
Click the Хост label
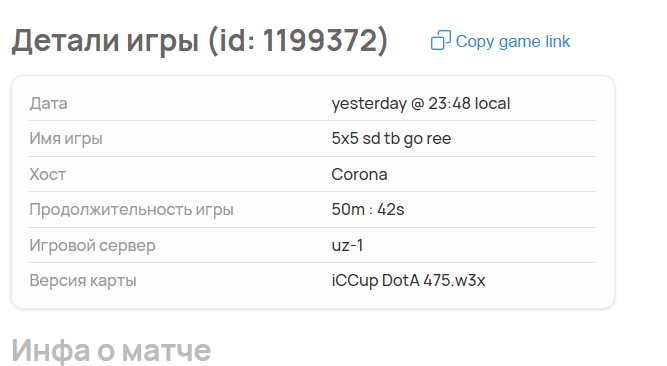tap(48, 174)
